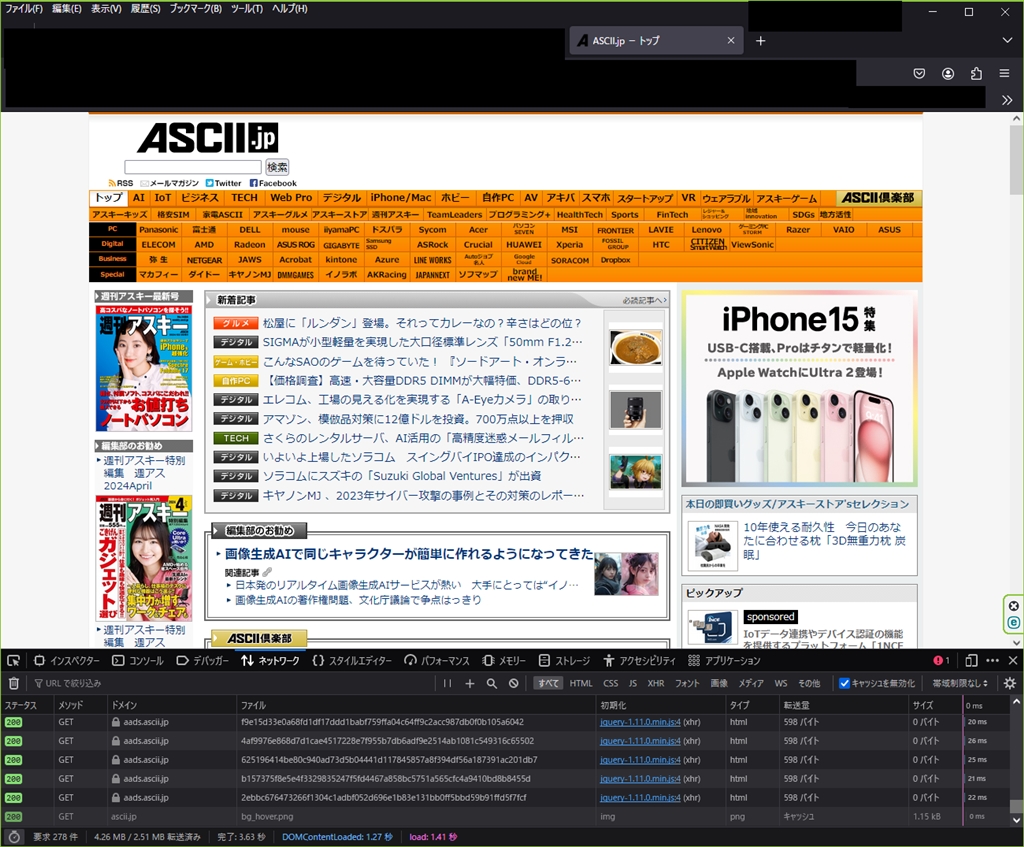
Task: Open ブックマーク(B) menu
Action: (195, 8)
